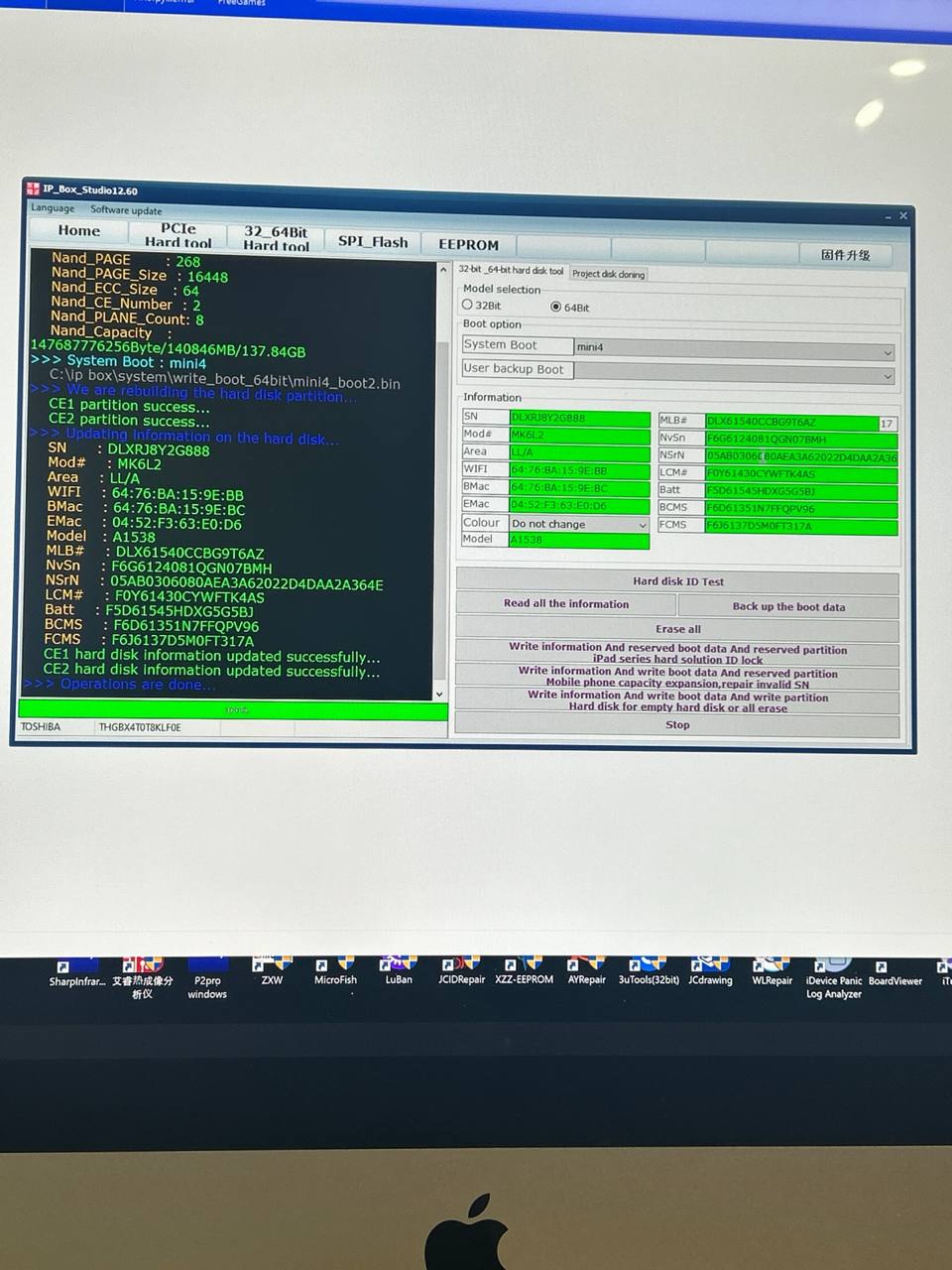Click the BMac address field
Screen dimensions: 952x1270
pos(579,488)
